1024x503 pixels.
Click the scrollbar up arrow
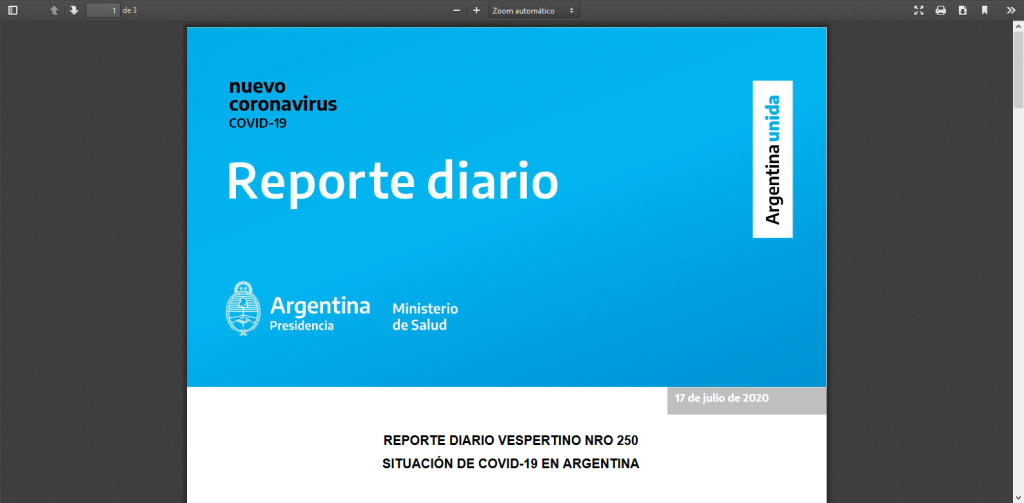[1018, 27]
